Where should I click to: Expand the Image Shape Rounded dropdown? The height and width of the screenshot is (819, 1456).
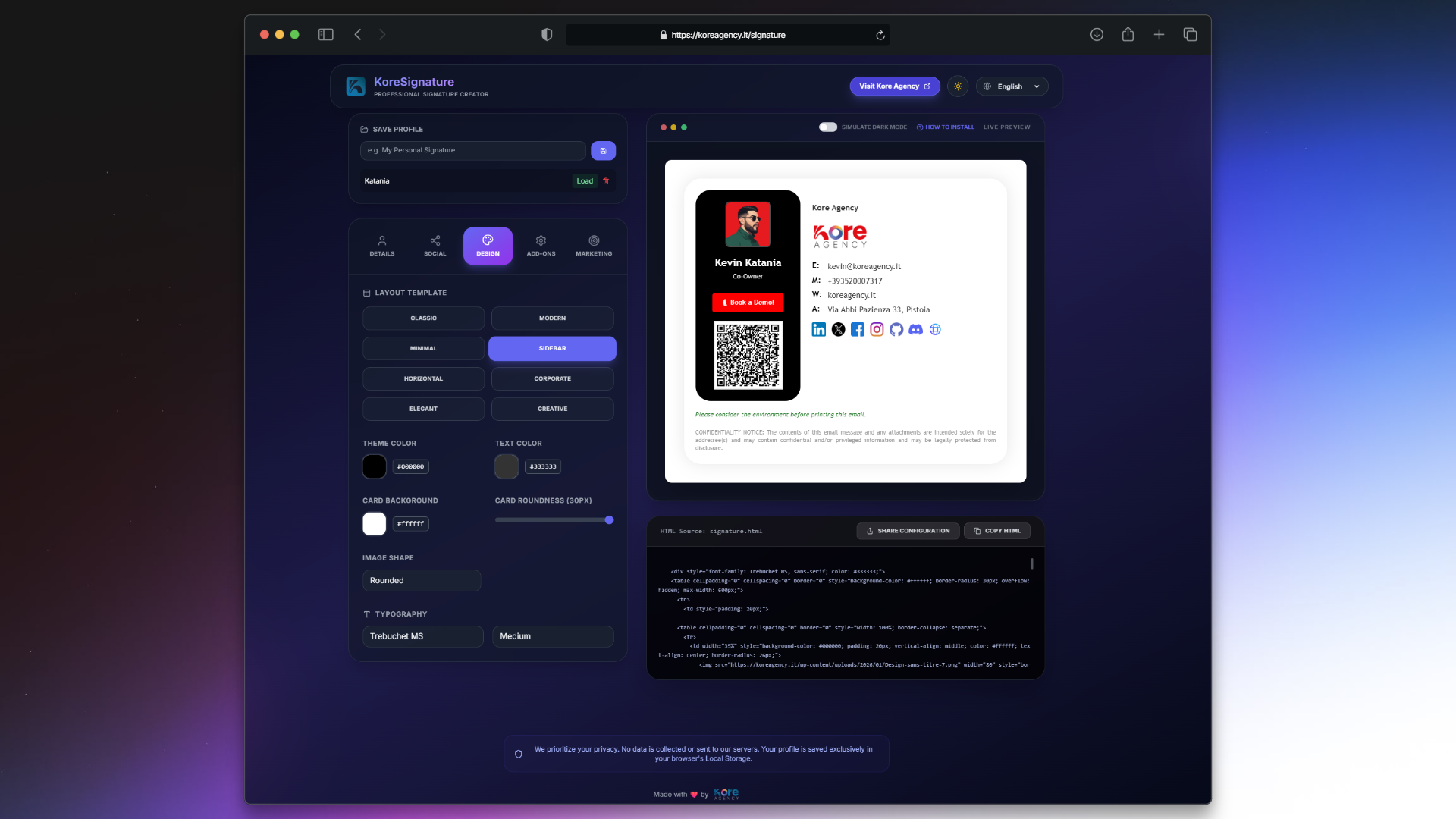pos(422,581)
